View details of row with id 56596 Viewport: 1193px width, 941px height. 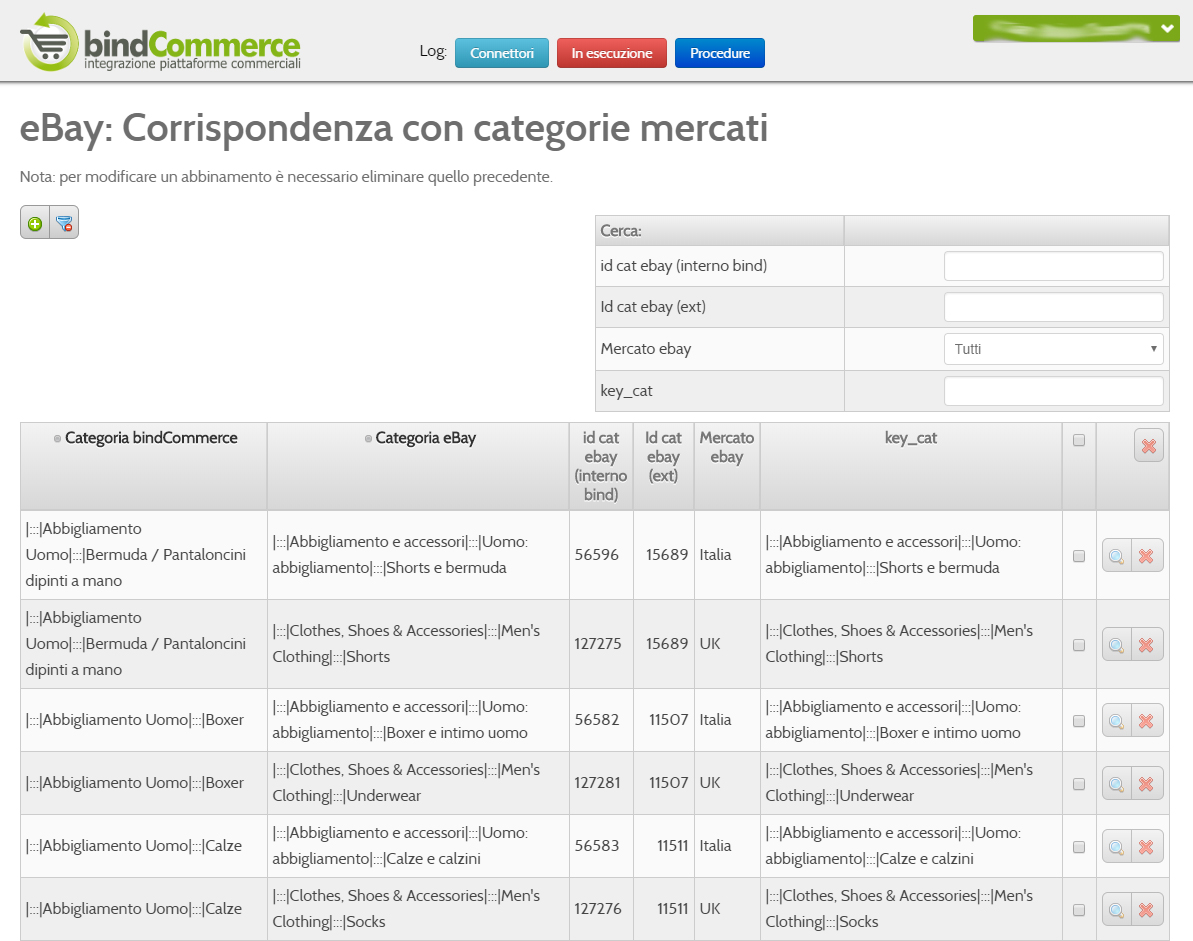[x=1116, y=556]
